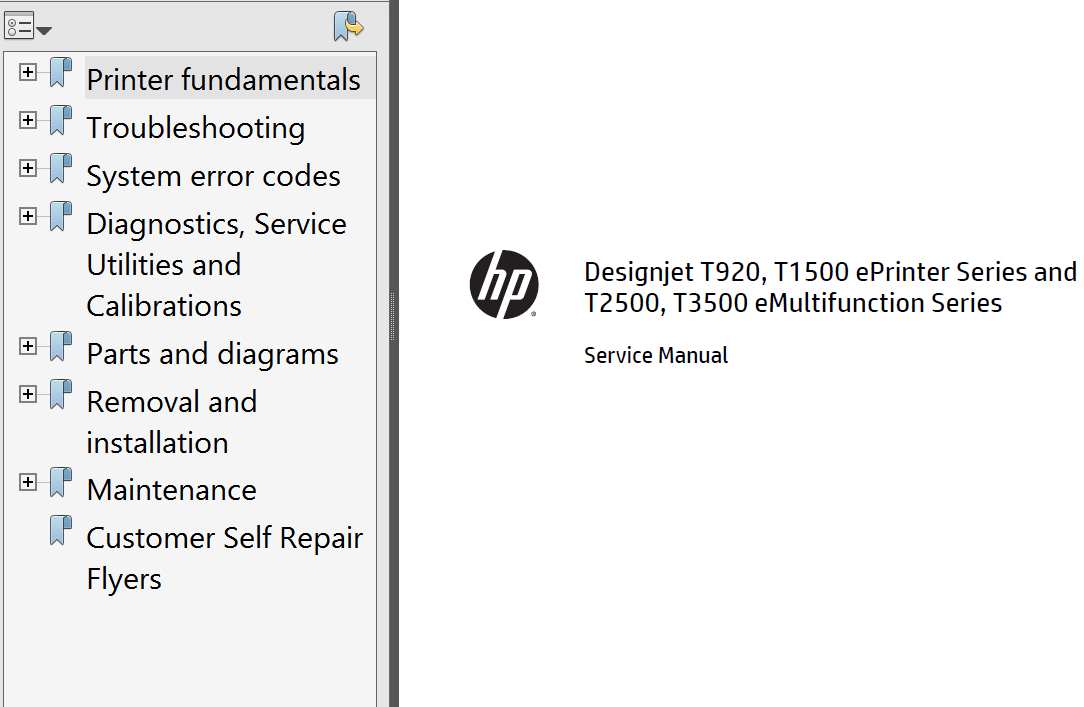Image resolution: width=1084 pixels, height=707 pixels.
Task: Click the Removal and installation bookmark icon
Action: (61, 394)
